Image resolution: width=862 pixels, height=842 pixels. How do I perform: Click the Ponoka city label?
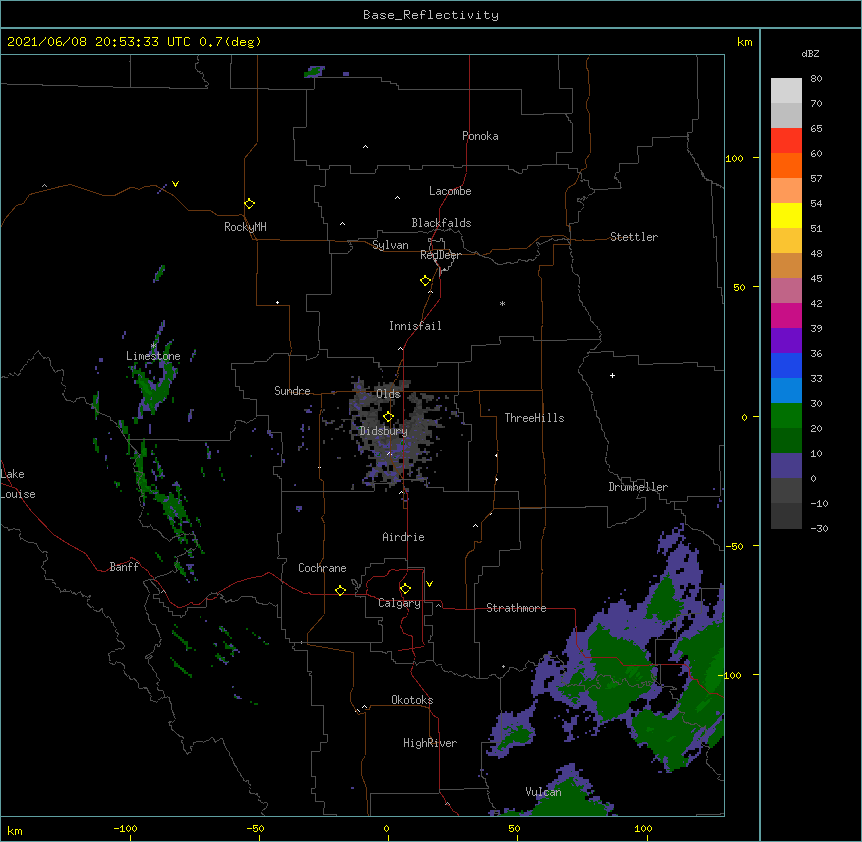point(480,136)
